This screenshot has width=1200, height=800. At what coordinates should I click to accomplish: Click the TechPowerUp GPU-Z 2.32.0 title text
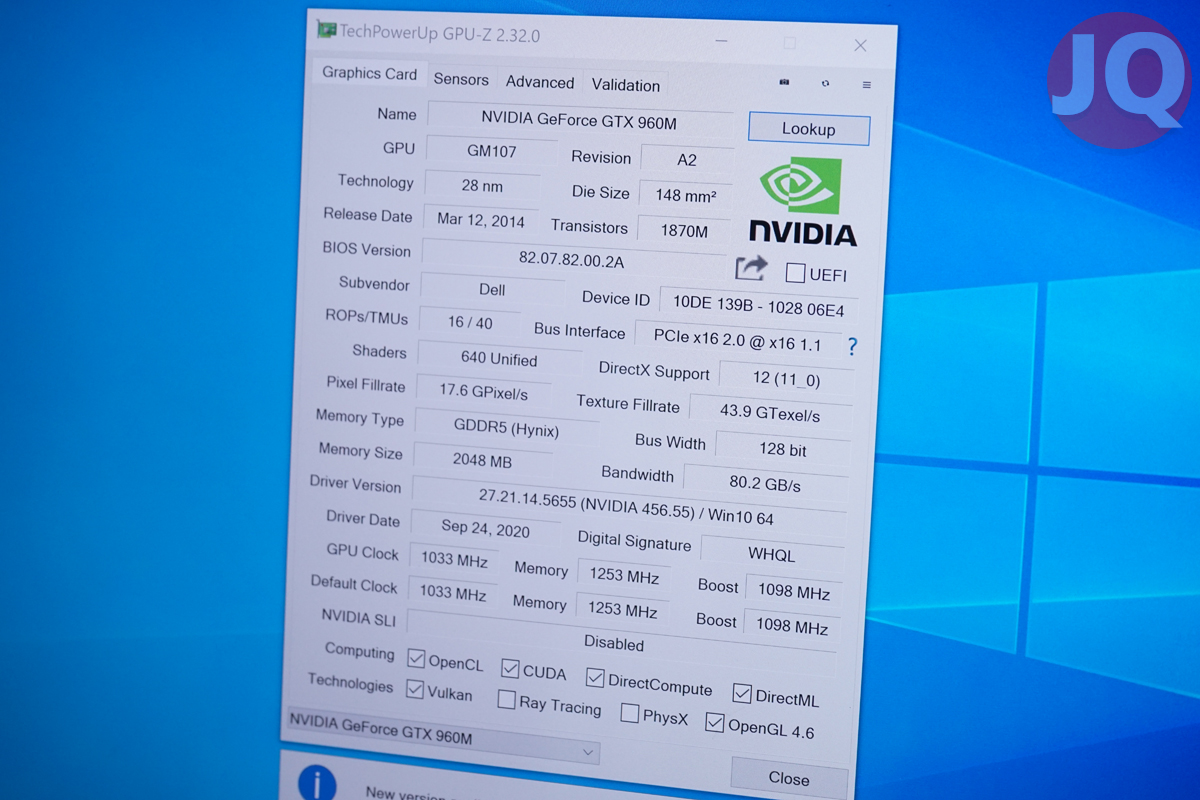click(x=440, y=33)
